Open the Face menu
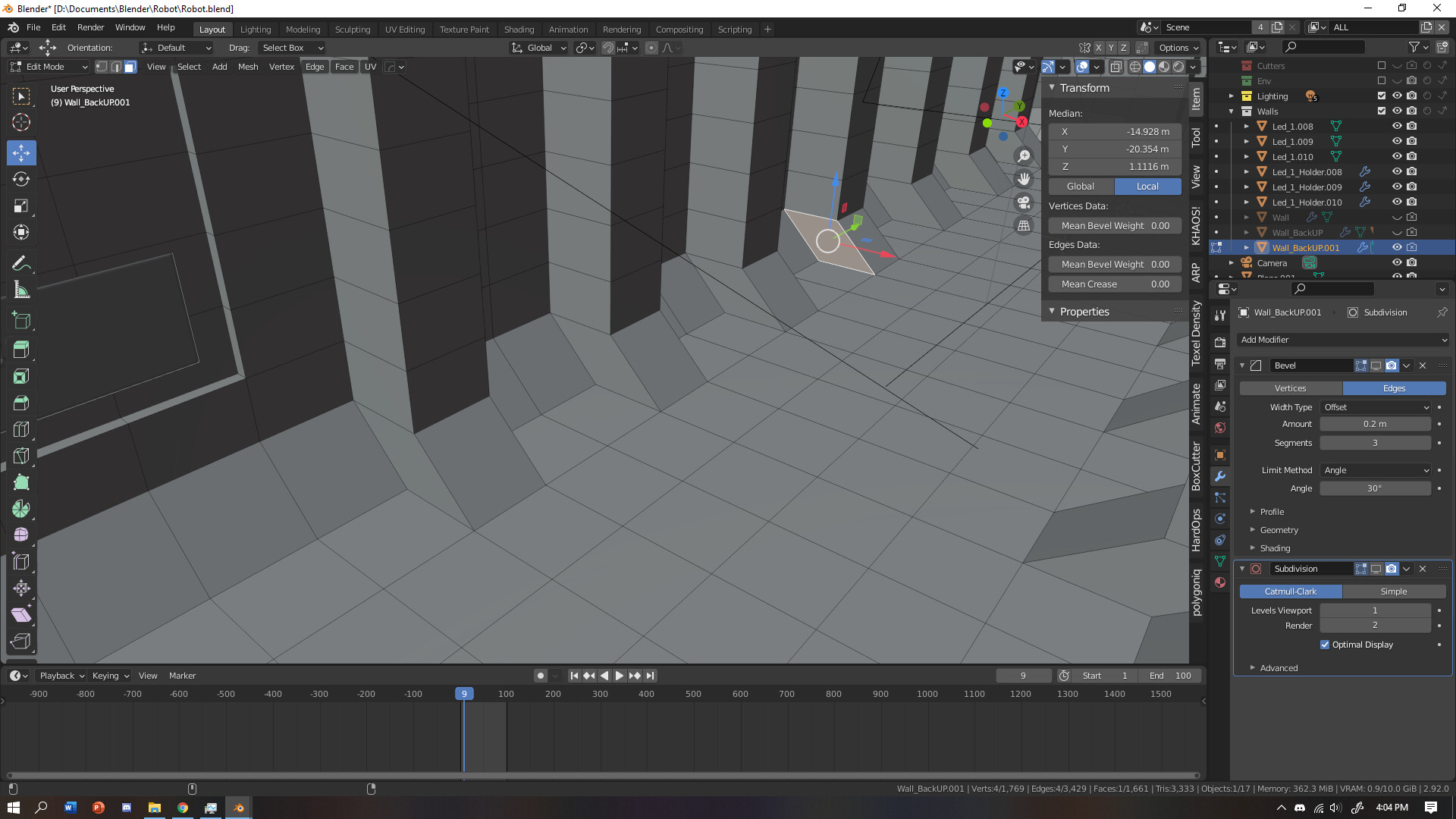Viewport: 1456px width, 819px height. pyautogui.click(x=344, y=67)
